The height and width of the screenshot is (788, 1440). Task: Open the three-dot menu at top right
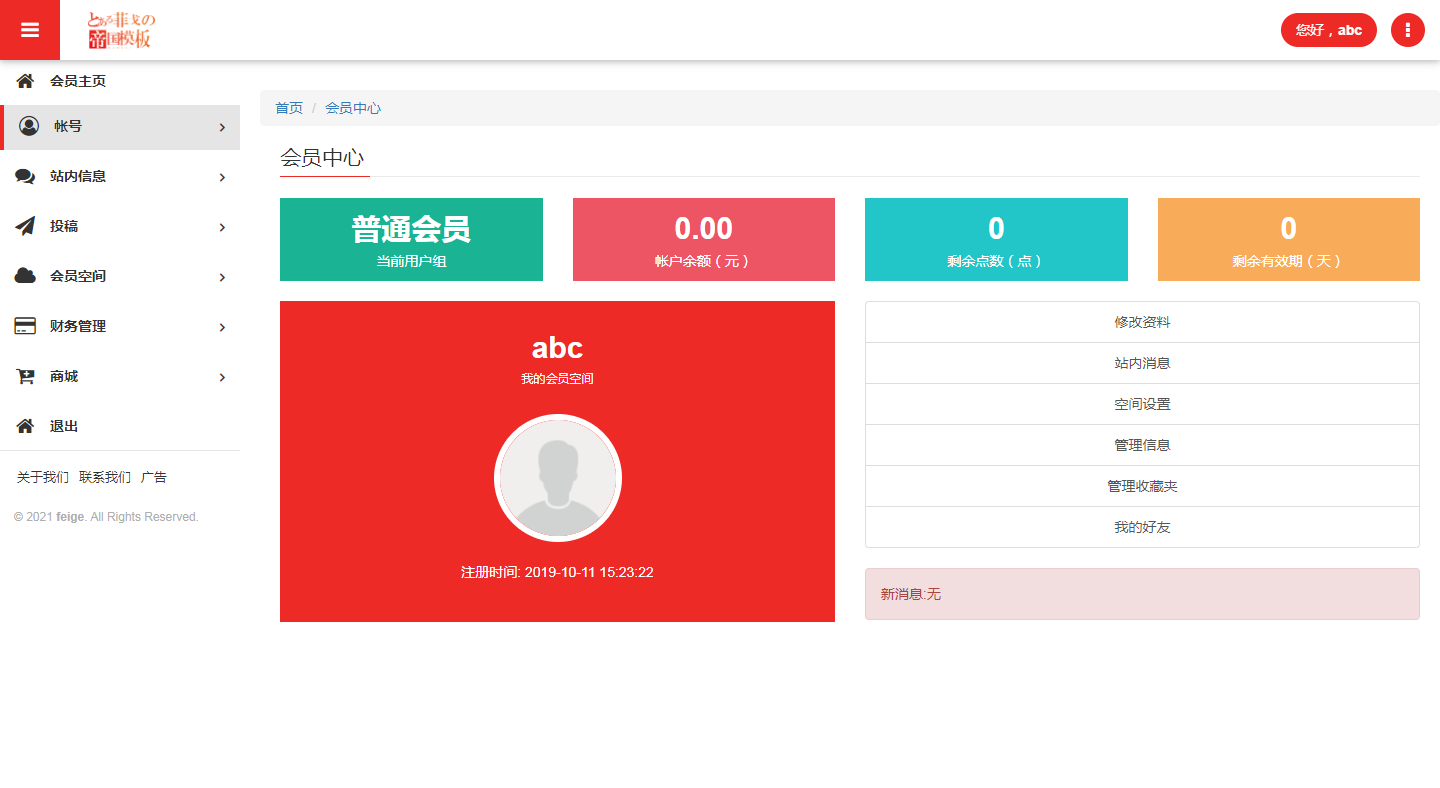1407,29
